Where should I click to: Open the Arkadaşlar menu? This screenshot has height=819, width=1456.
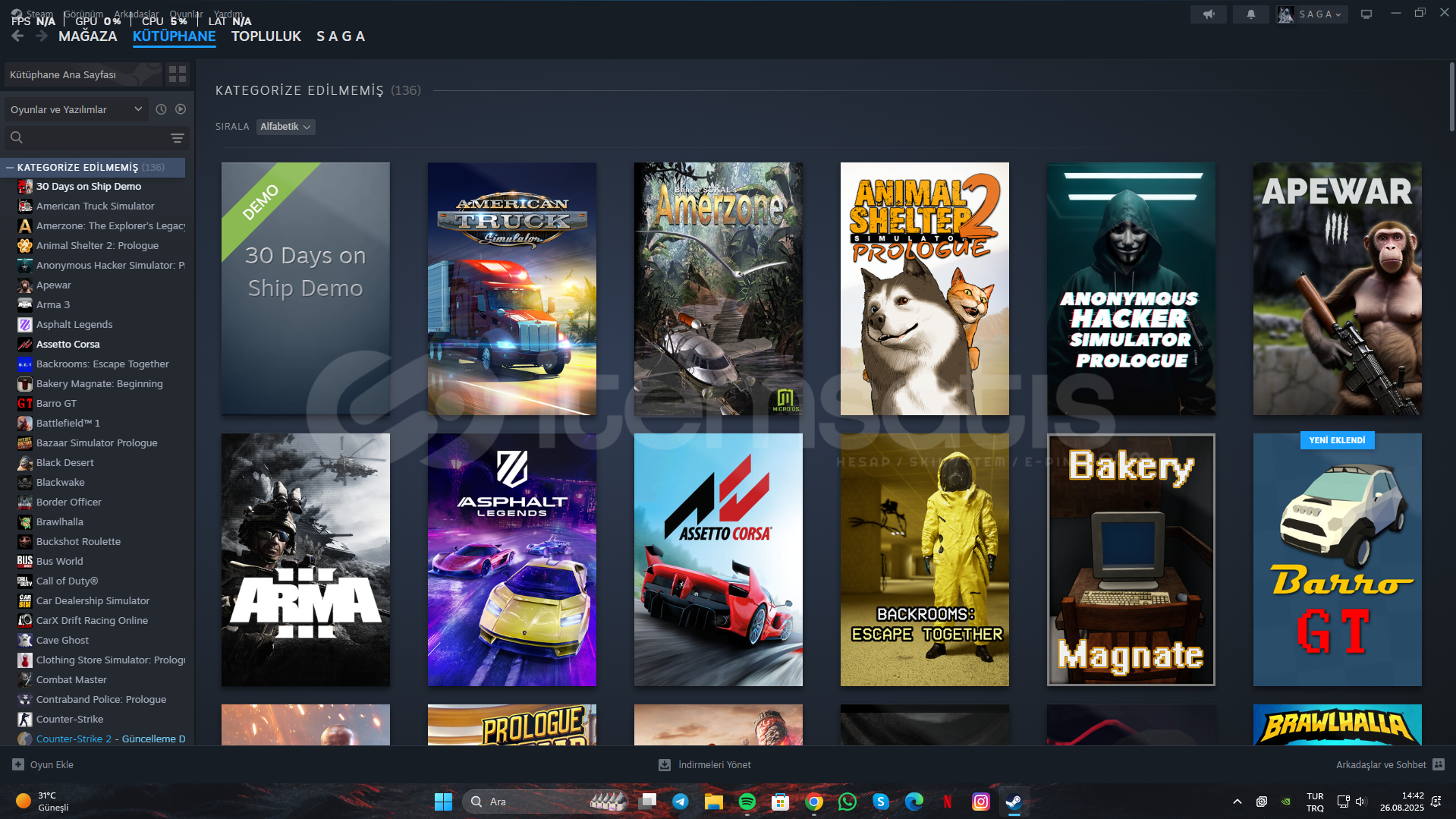pos(137,14)
